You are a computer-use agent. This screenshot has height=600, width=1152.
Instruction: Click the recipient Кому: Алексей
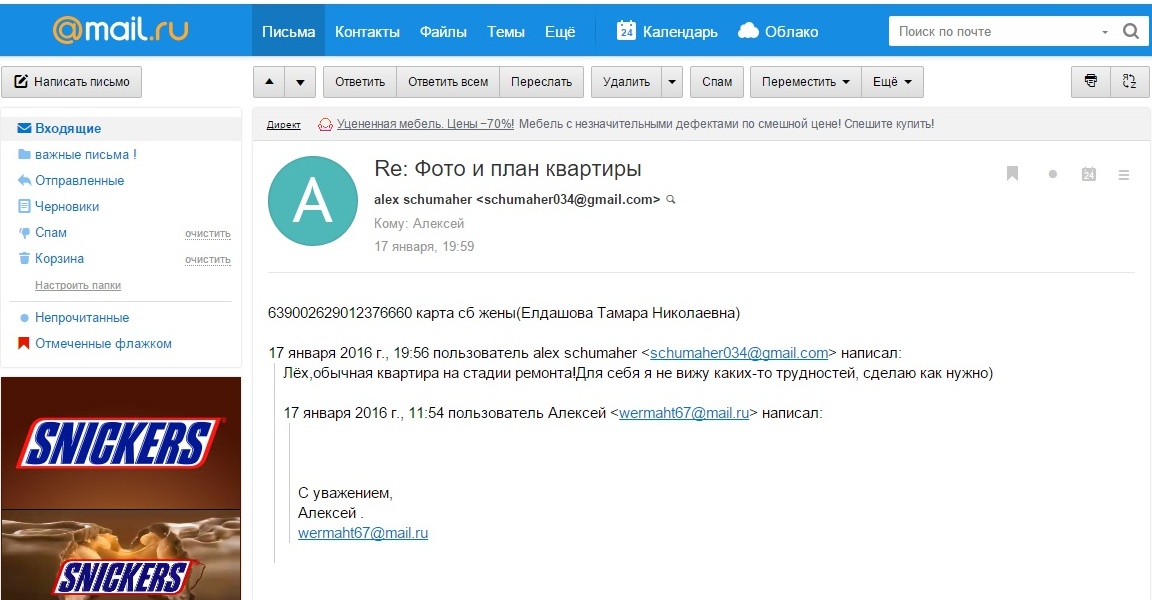419,223
